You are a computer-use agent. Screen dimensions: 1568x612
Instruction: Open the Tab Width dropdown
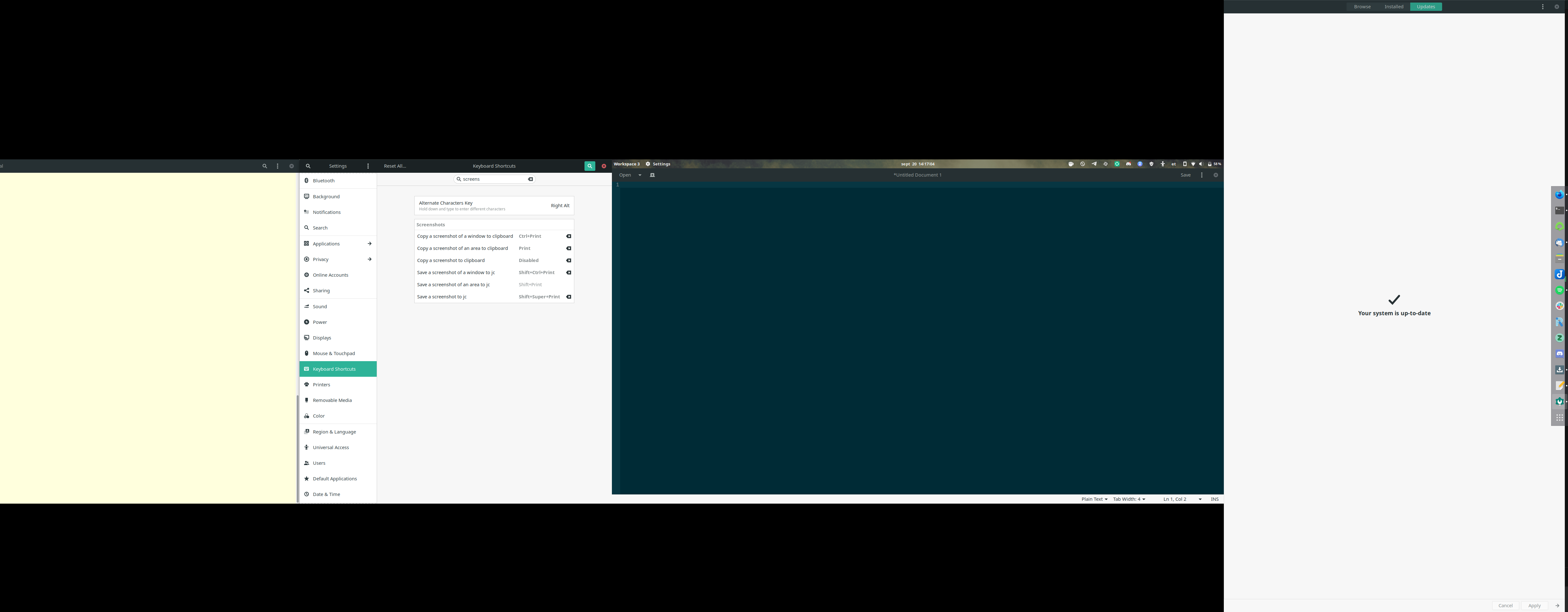click(1127, 499)
